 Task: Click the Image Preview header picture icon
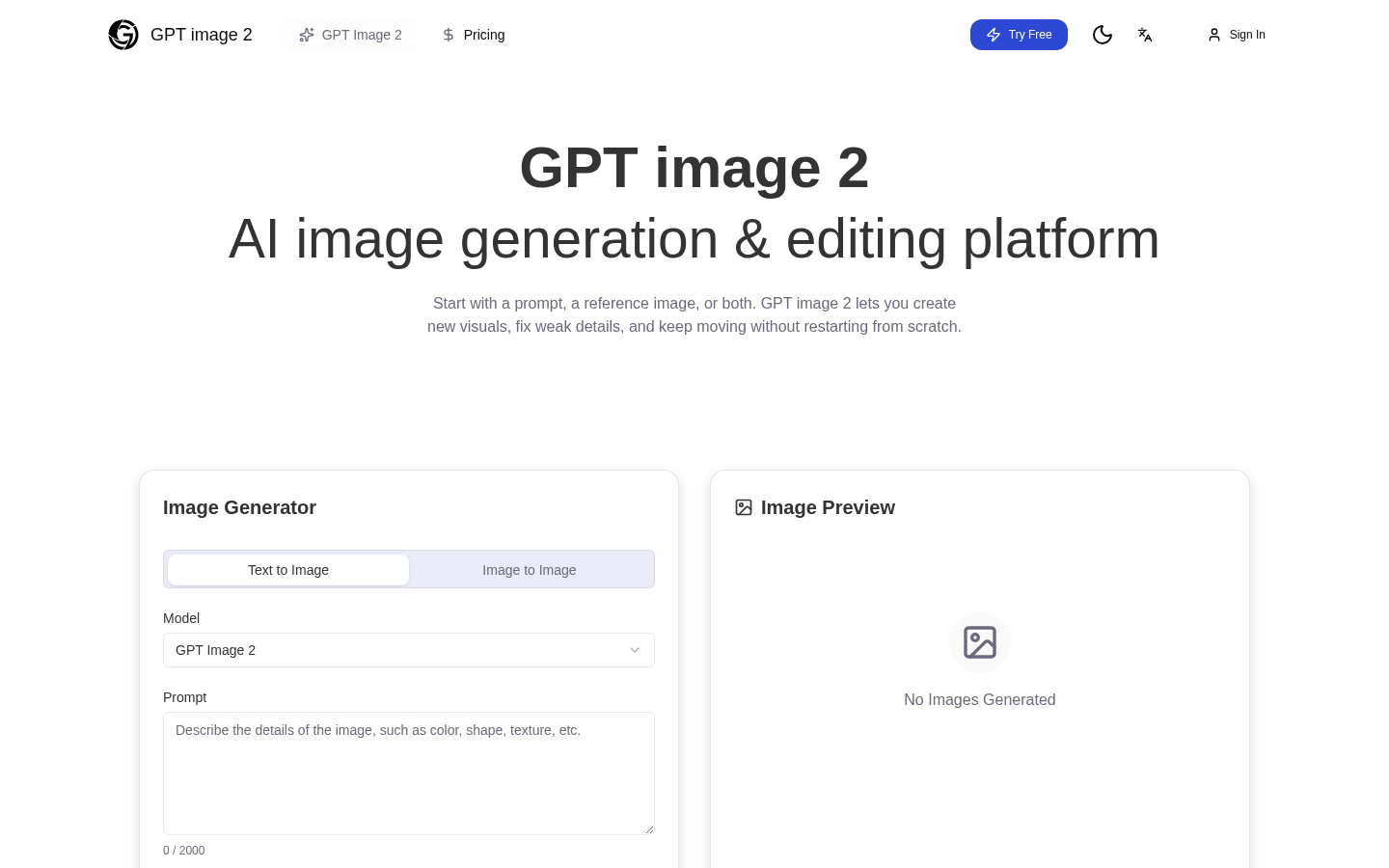tap(744, 507)
